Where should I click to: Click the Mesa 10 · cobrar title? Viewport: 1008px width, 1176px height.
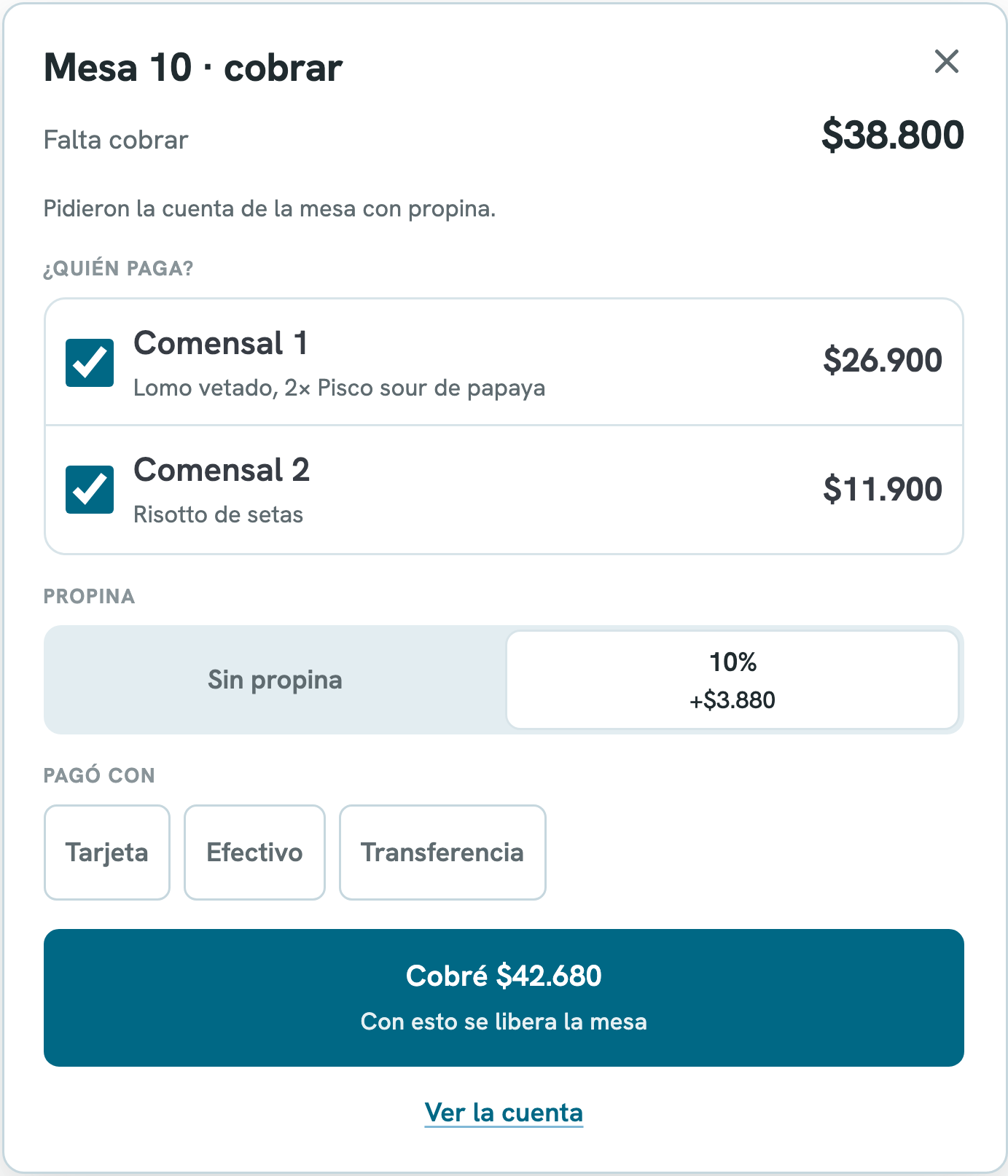[193, 68]
